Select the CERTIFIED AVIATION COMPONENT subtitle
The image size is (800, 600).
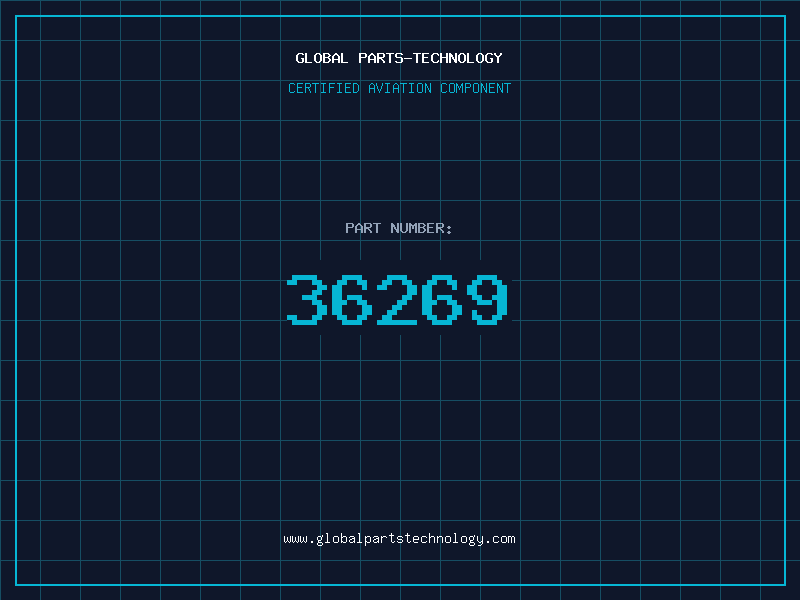[x=399, y=88]
